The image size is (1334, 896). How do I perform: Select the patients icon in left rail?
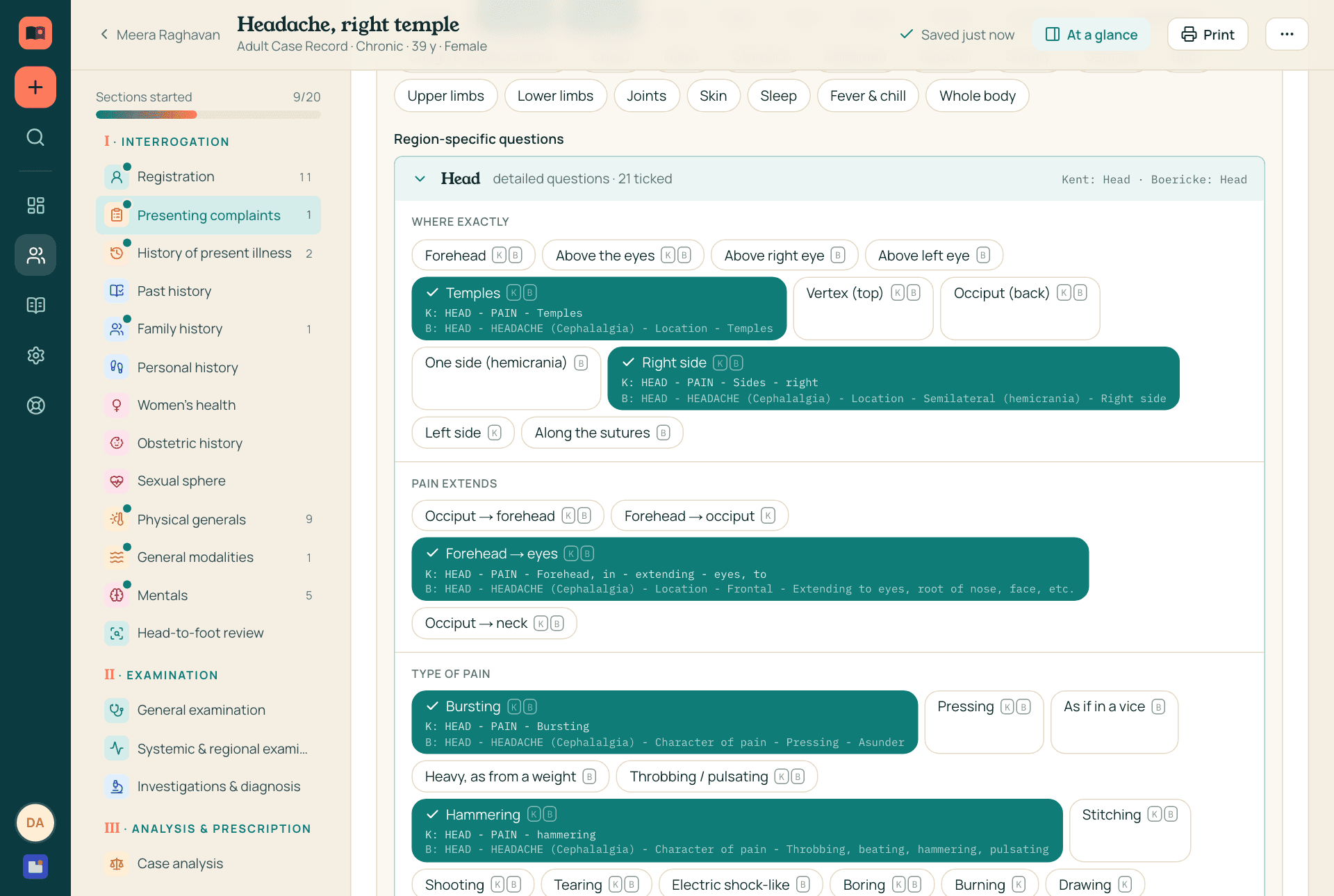tap(35, 255)
